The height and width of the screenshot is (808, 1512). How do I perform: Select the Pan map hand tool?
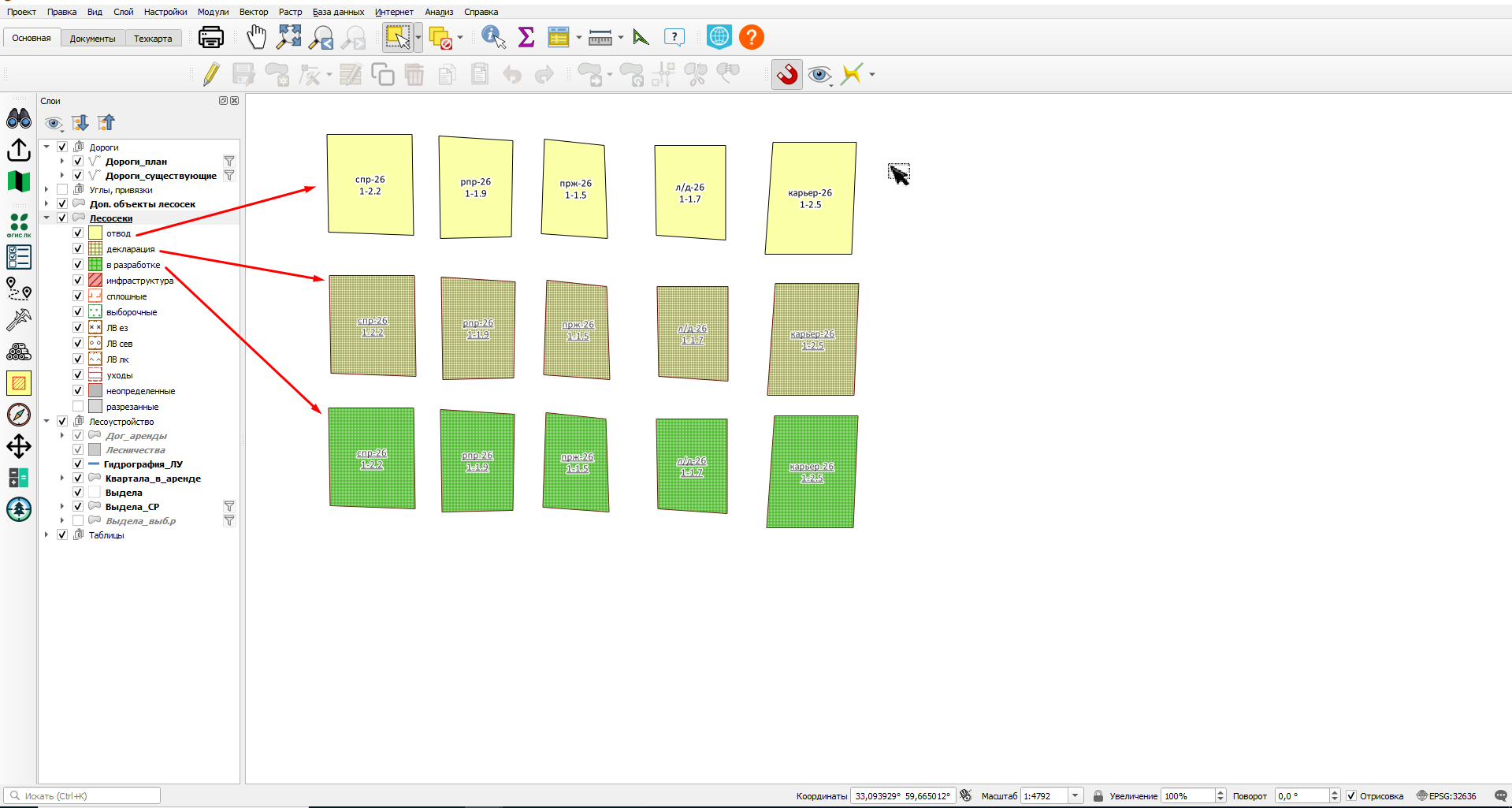[256, 37]
